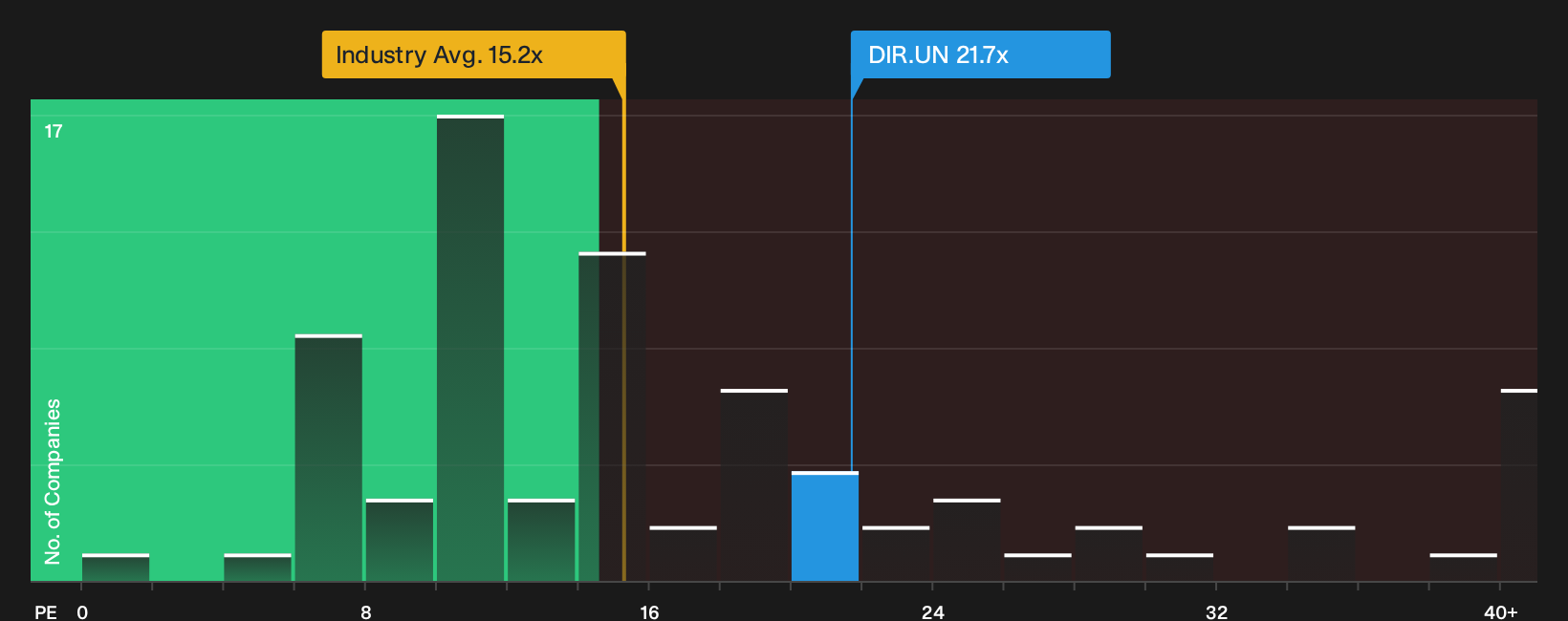Click the x-axis tick label '32'
This screenshot has height=621, width=1568.
[x=1216, y=611]
